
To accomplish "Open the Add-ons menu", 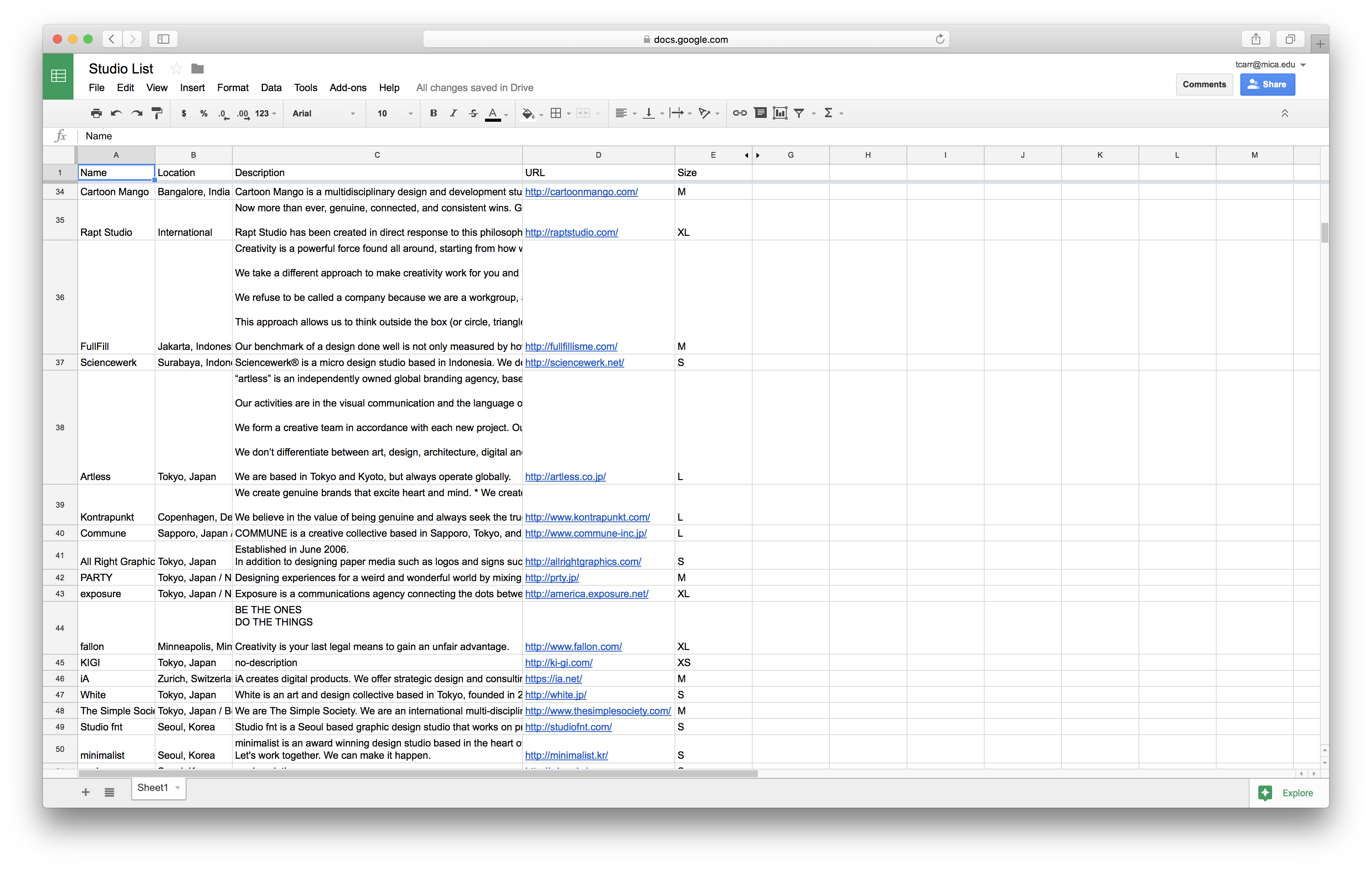I will coord(348,88).
